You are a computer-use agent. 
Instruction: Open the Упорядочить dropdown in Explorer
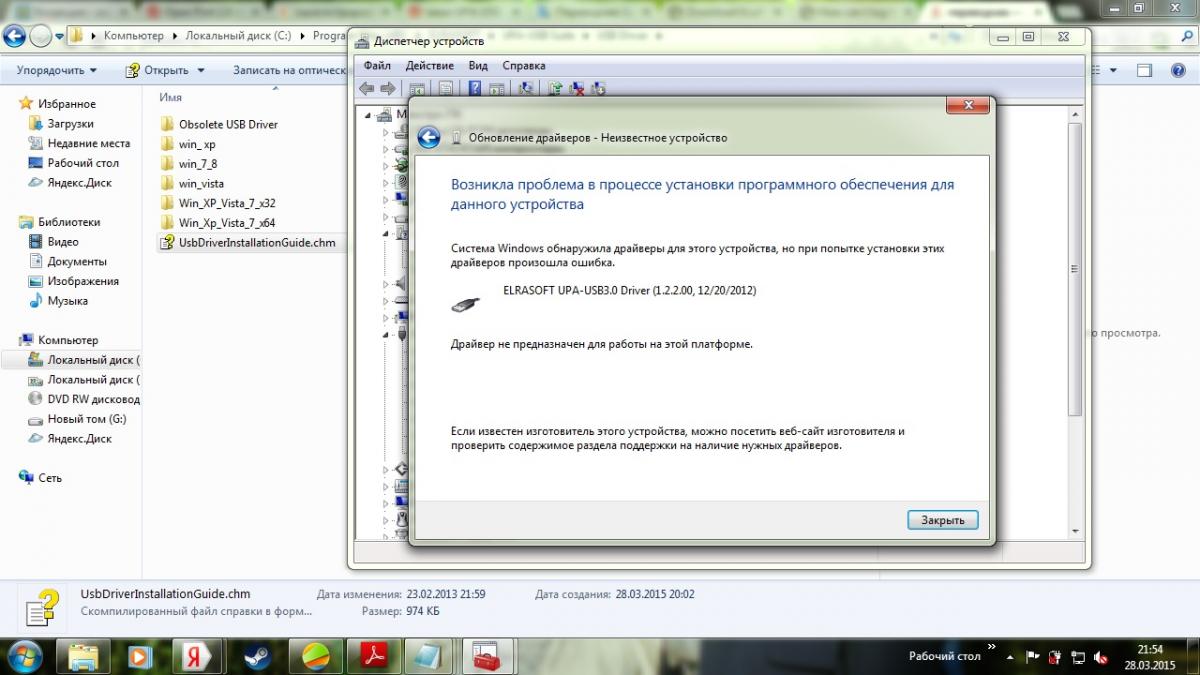tap(57, 70)
